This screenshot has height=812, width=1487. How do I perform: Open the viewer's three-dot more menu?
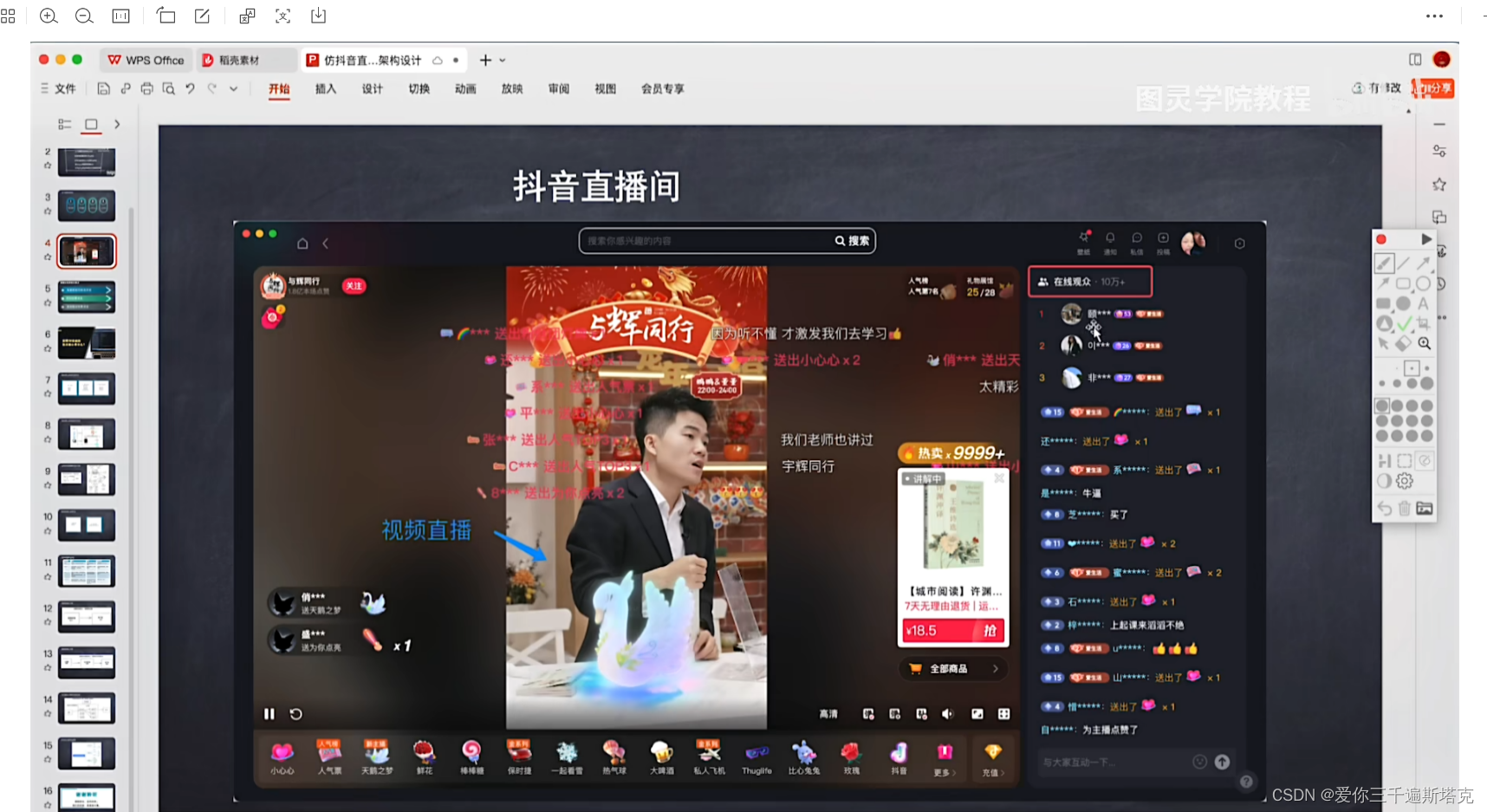click(x=1434, y=16)
